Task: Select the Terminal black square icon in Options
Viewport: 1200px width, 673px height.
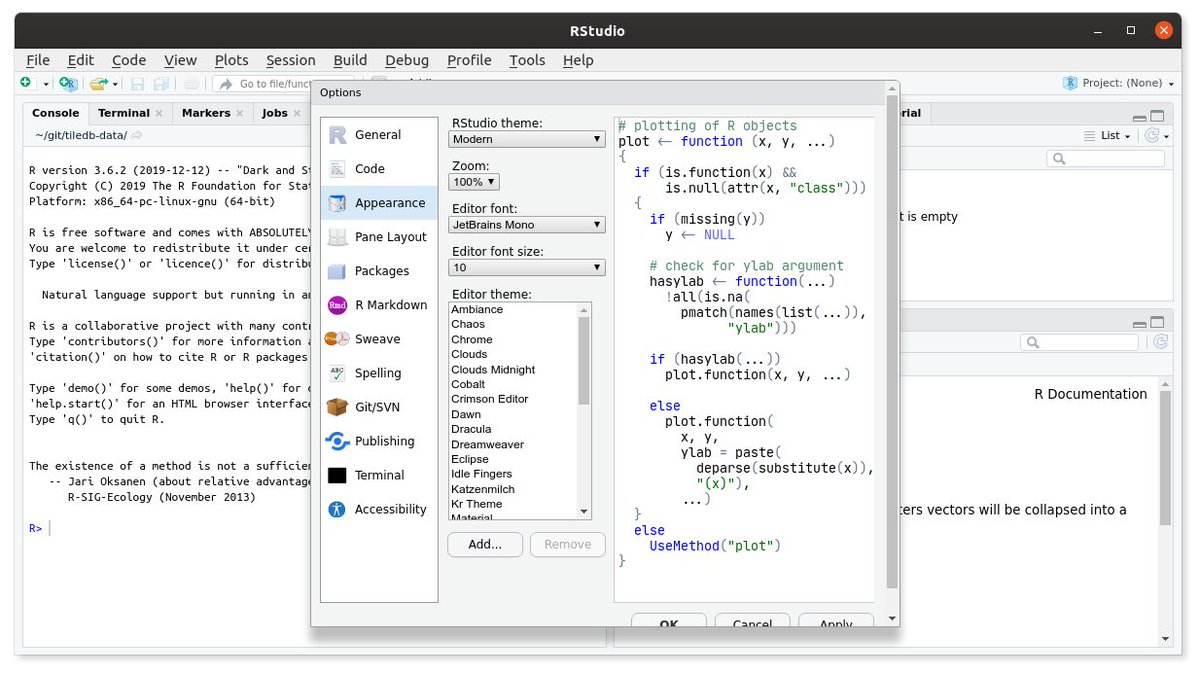Action: point(338,475)
